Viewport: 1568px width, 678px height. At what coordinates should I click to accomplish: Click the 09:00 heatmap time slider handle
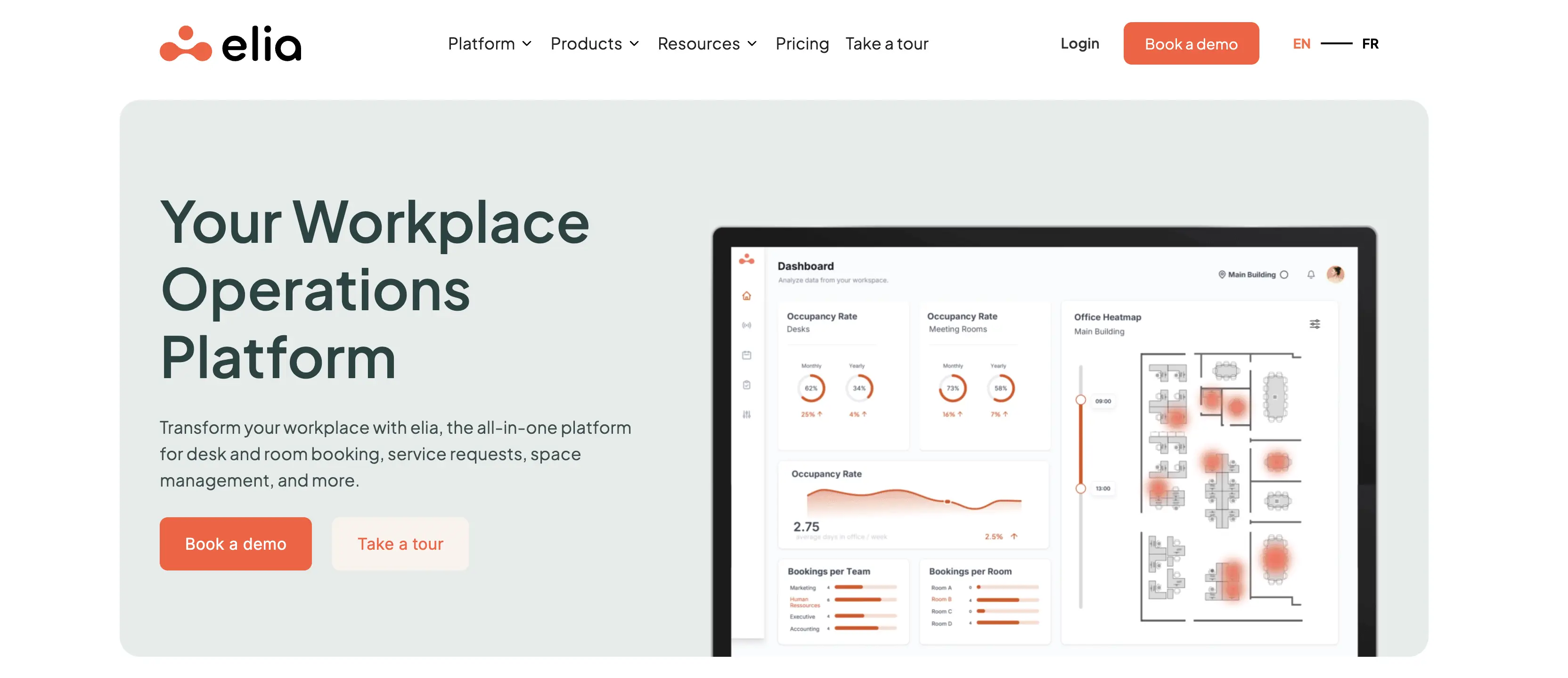point(1080,400)
